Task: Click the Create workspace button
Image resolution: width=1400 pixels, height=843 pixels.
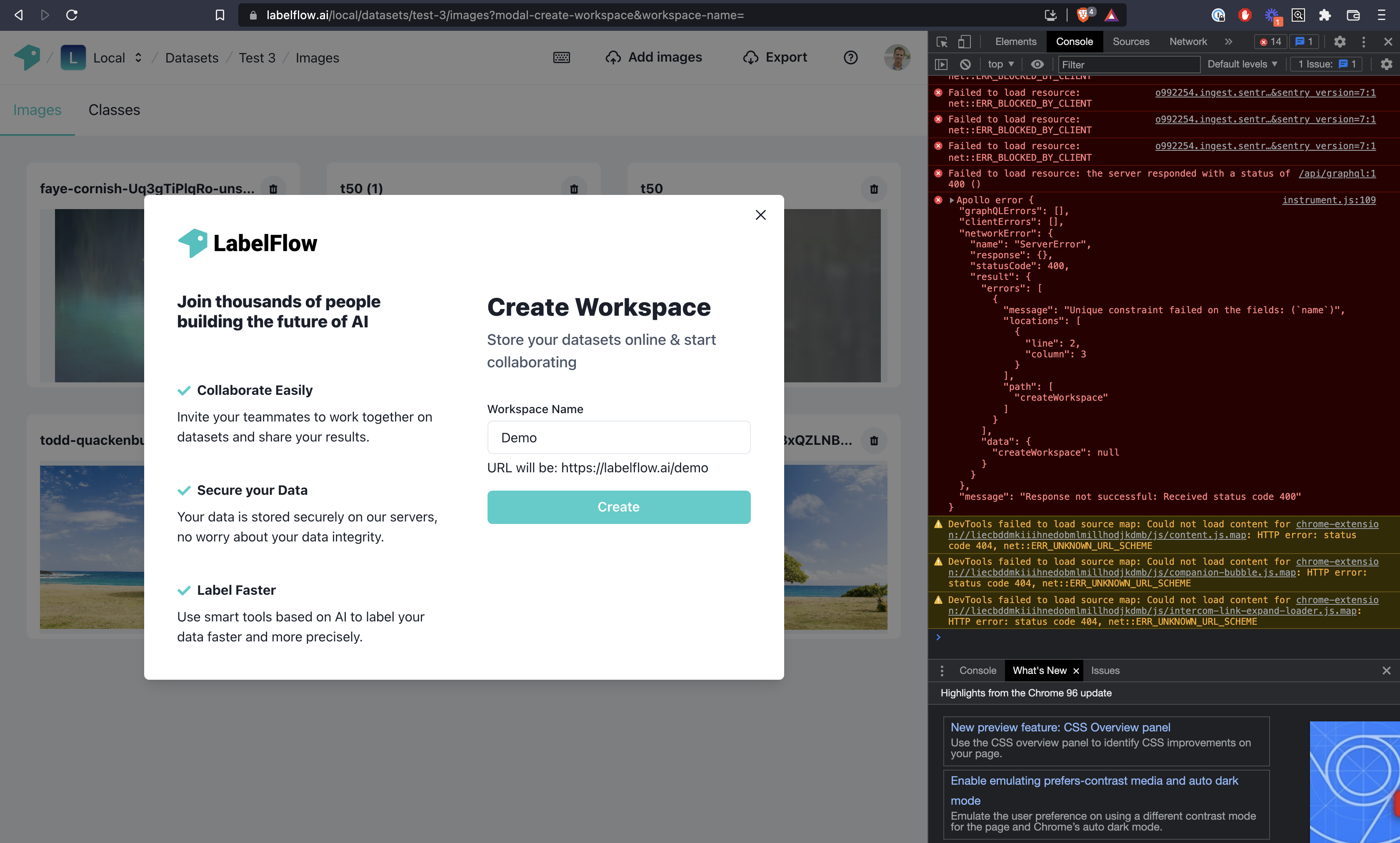Action: [619, 507]
